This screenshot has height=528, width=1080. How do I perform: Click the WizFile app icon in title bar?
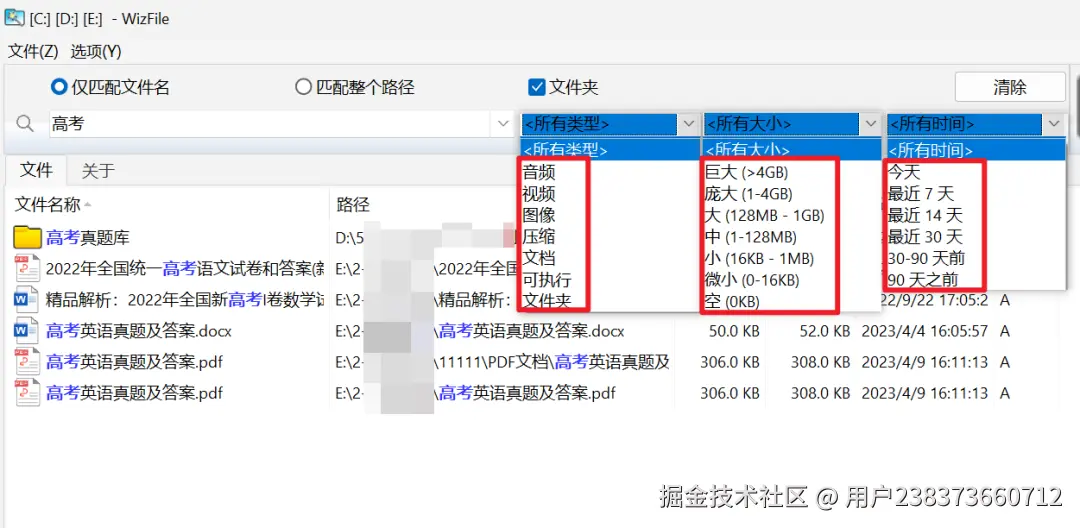[x=14, y=19]
